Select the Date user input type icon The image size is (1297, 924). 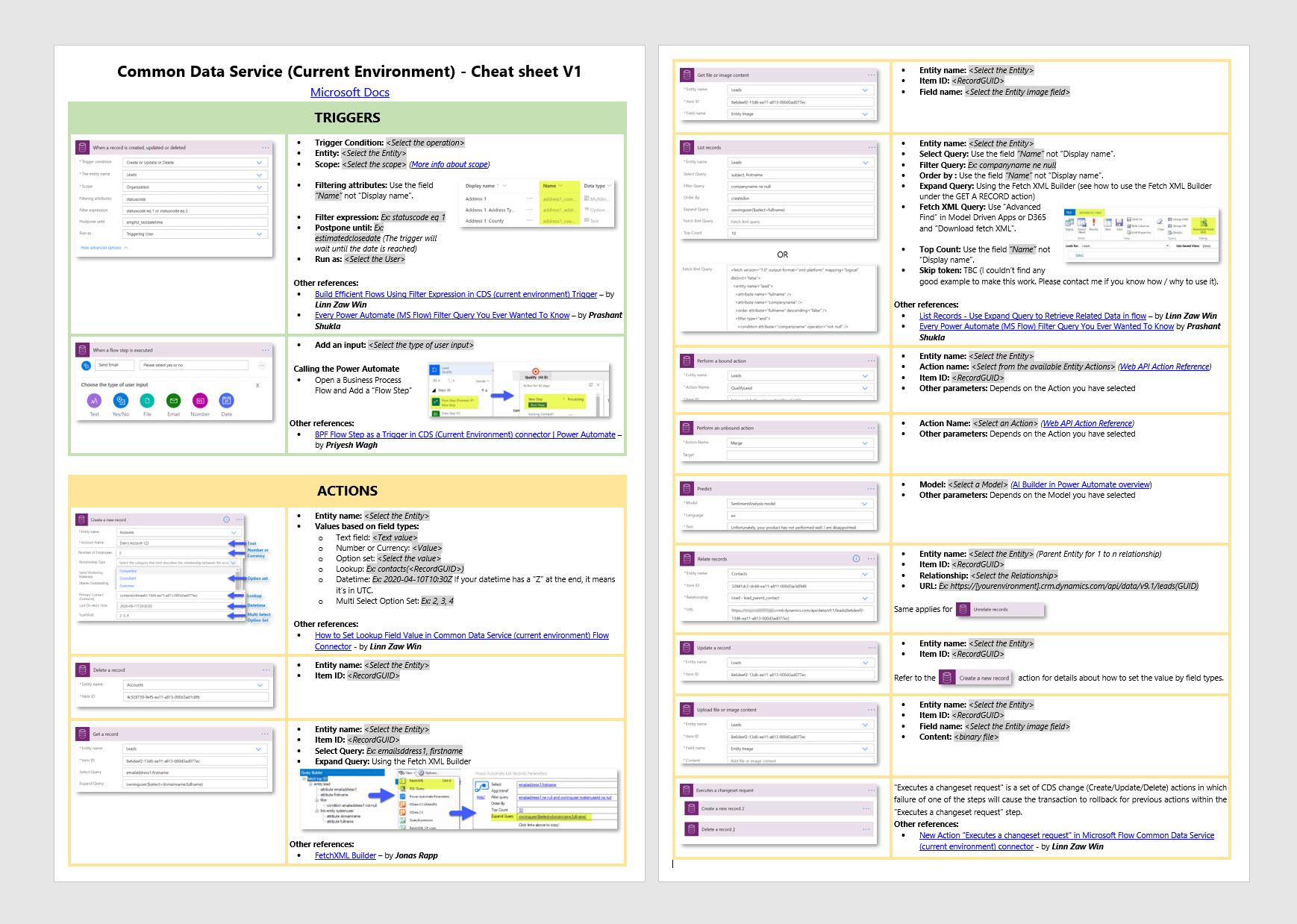227,401
